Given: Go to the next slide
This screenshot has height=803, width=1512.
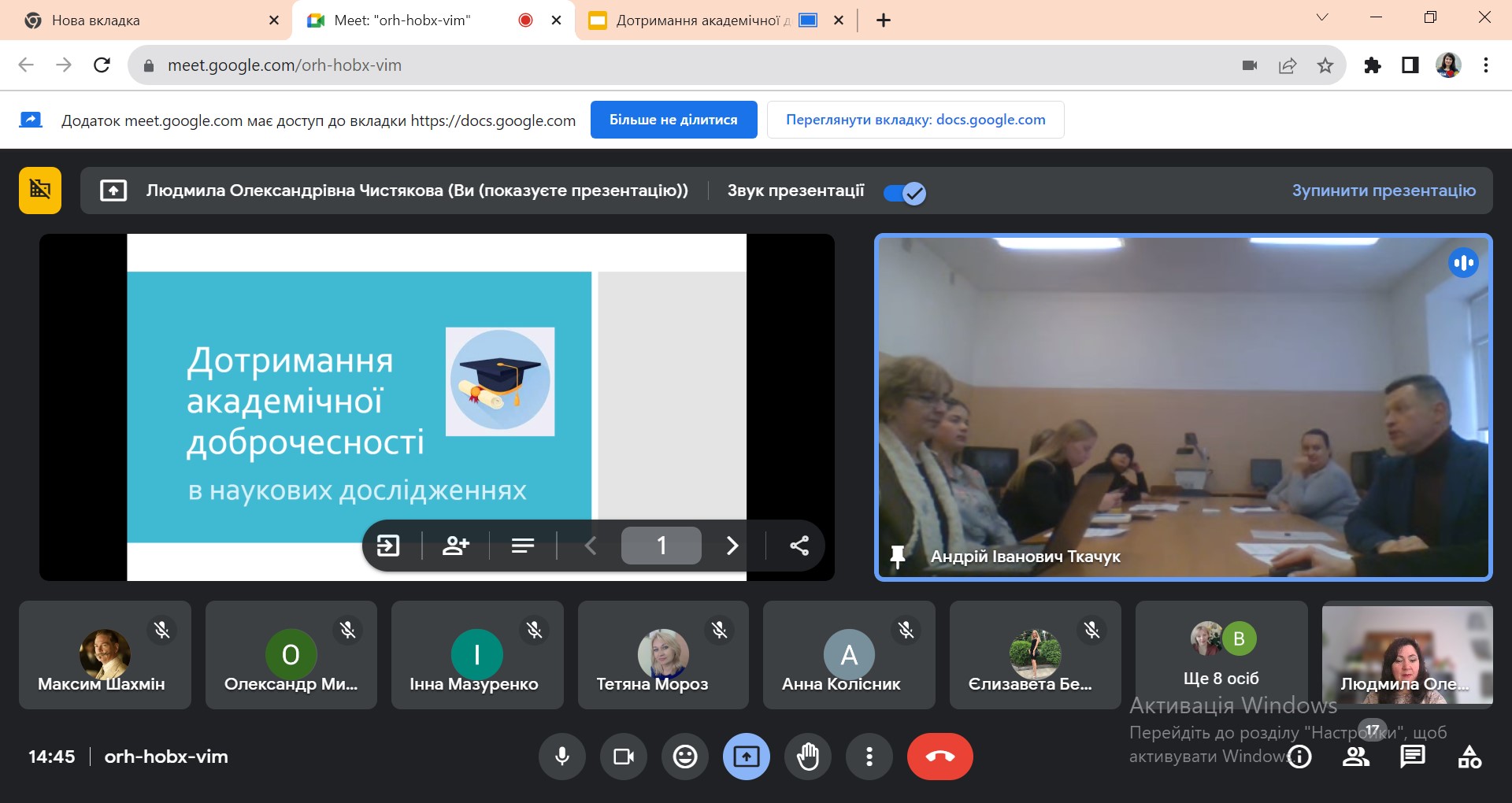Looking at the screenshot, I should [732, 546].
